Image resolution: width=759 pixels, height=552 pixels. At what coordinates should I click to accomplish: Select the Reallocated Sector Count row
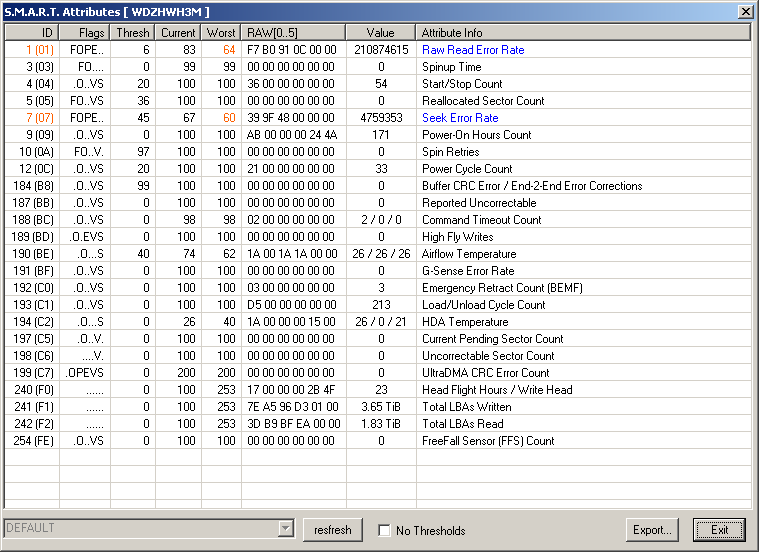482,101
